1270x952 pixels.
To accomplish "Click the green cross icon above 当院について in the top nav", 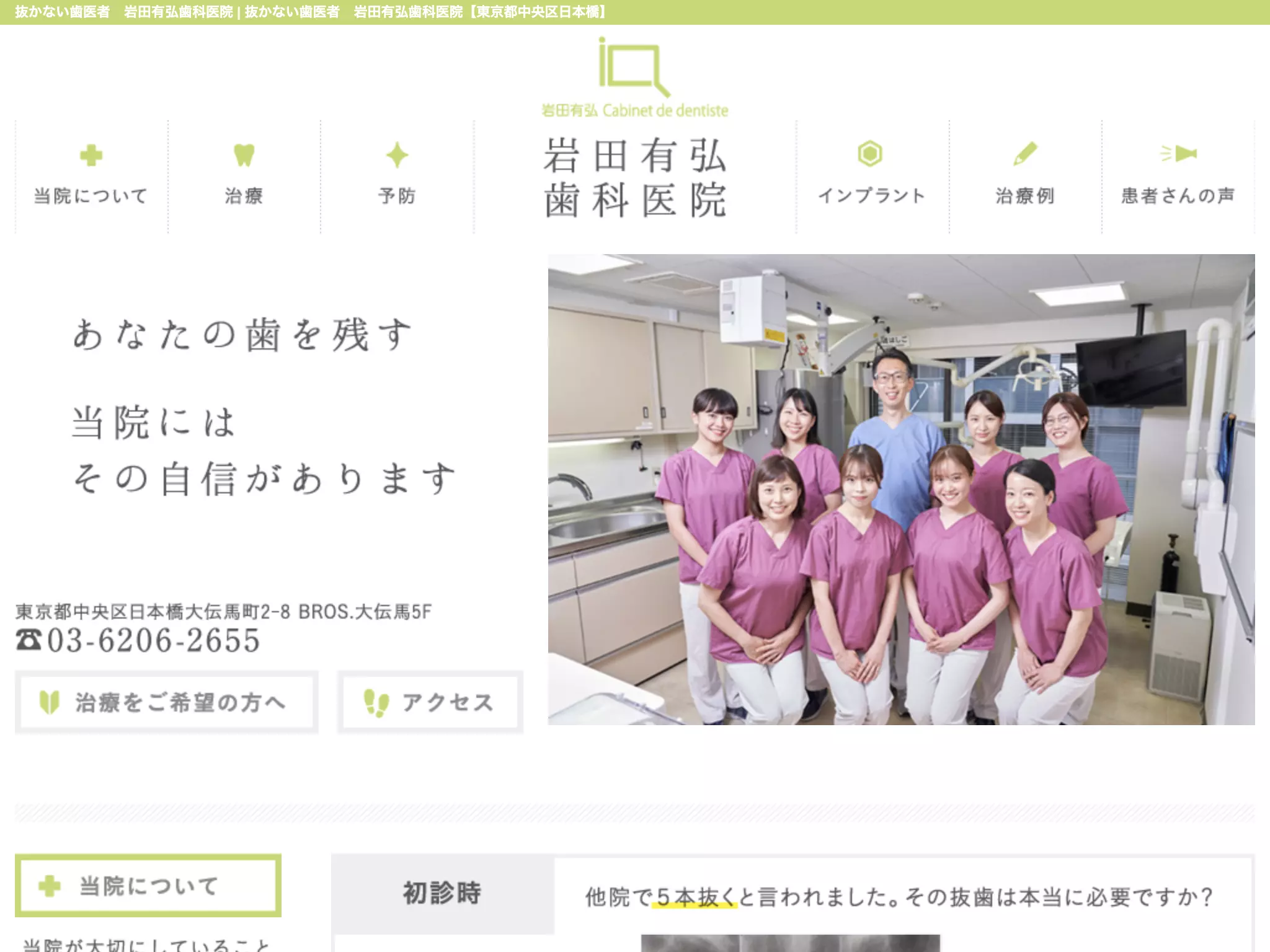I will [x=91, y=155].
